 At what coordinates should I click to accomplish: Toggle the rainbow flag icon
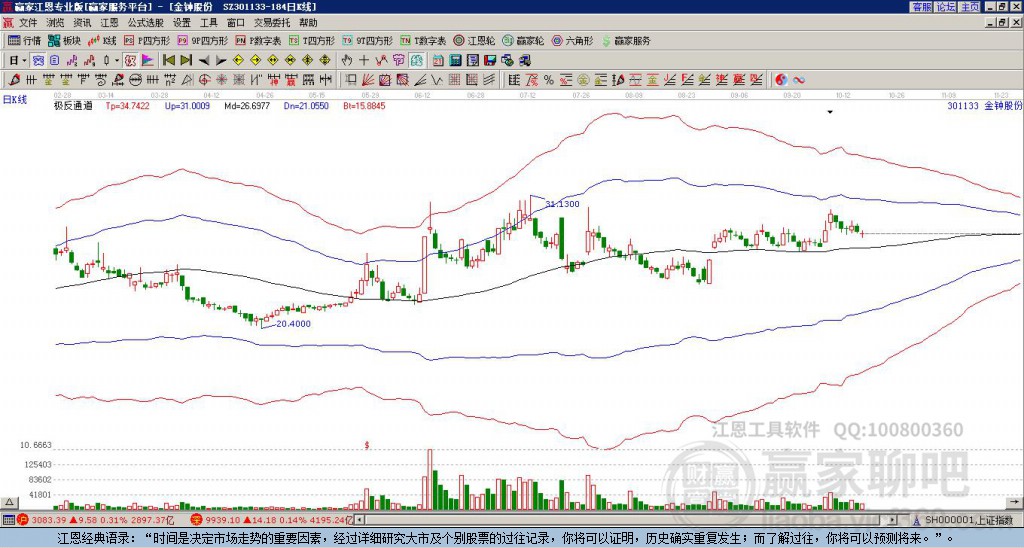pos(148,61)
